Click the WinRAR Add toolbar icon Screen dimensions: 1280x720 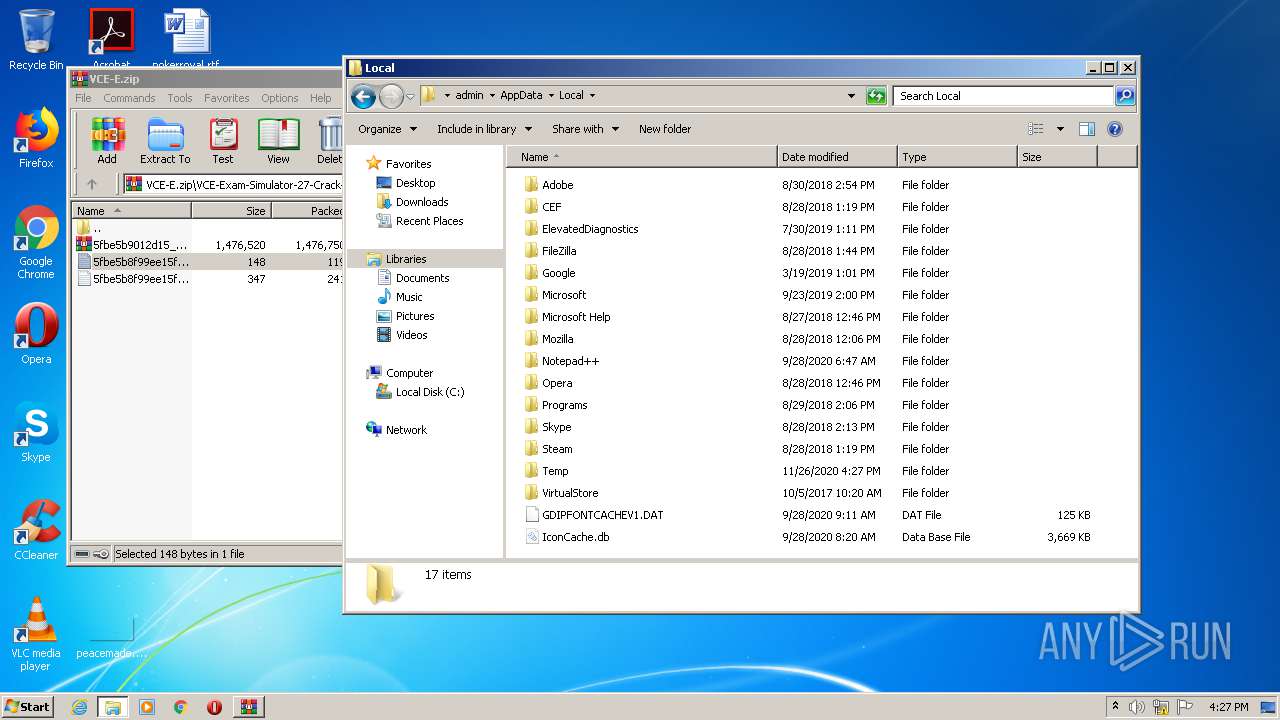coord(107,141)
